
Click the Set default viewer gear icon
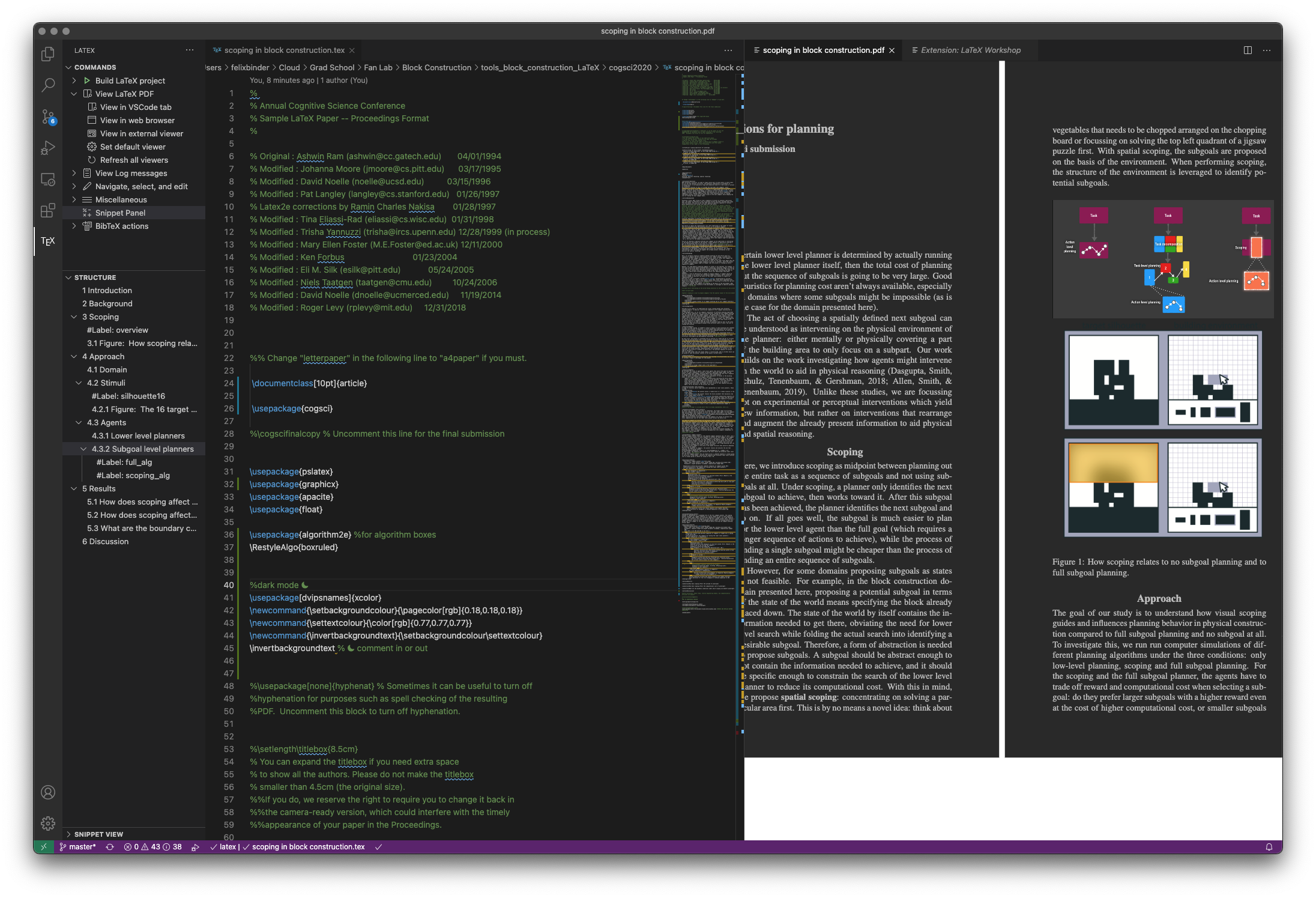tap(92, 147)
